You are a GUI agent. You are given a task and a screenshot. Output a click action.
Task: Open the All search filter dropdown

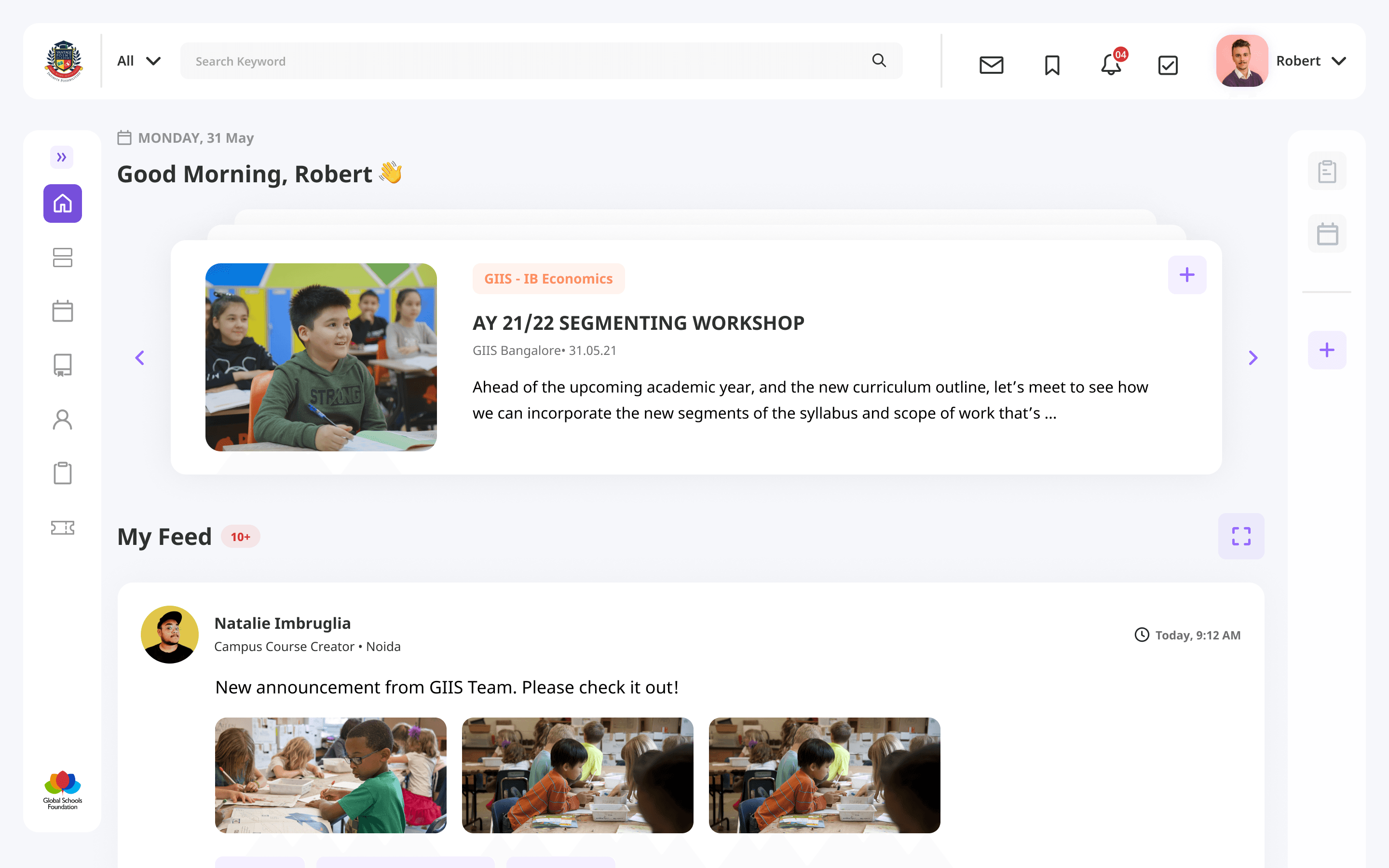138,61
